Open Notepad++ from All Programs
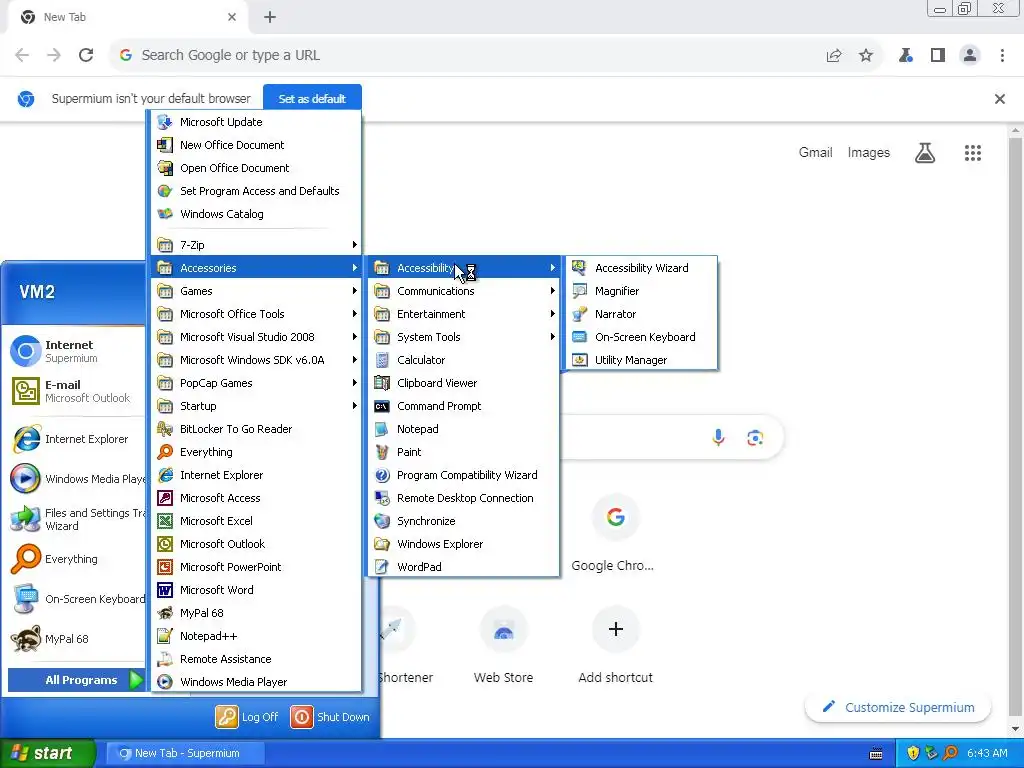 (256, 636)
